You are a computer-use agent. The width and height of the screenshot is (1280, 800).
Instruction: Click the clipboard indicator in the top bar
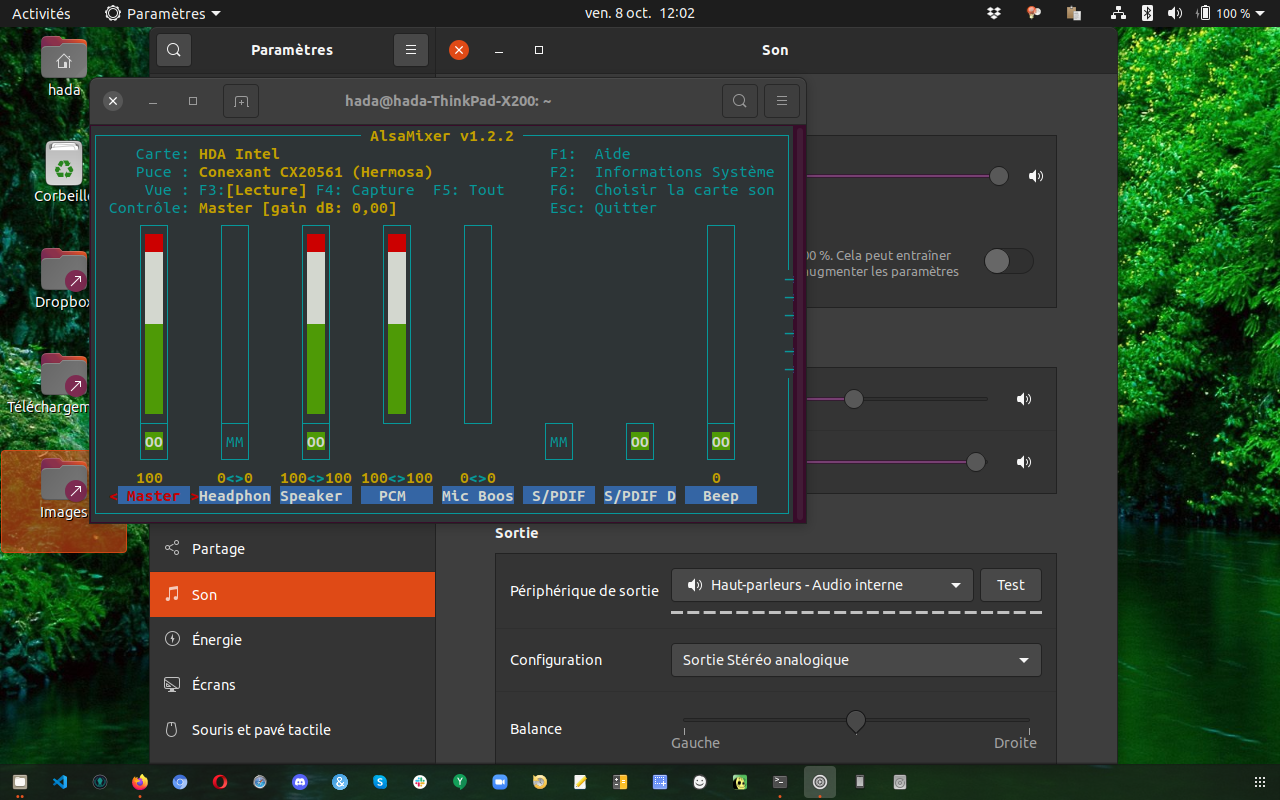1074,13
